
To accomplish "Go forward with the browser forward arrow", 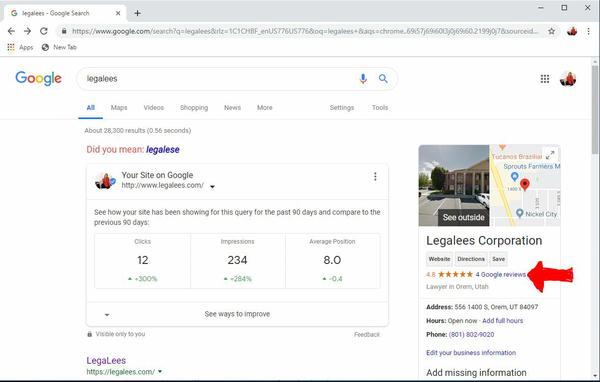I will click(27, 31).
